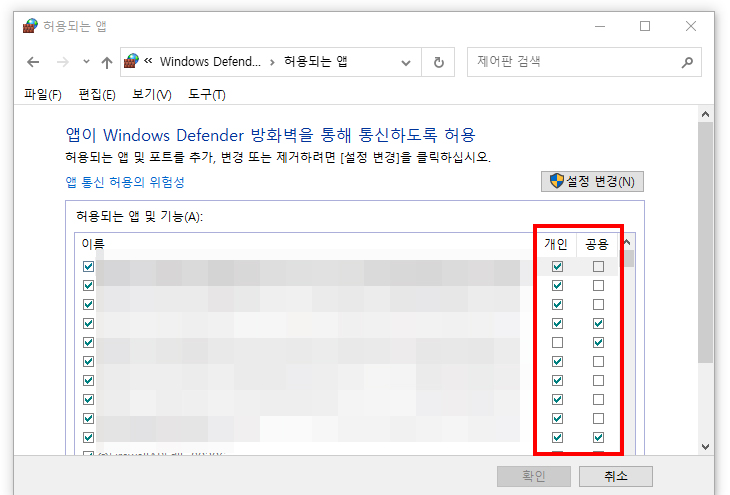This screenshot has width=730, height=495.
Task: Click the 공용 column header
Action: point(597,244)
